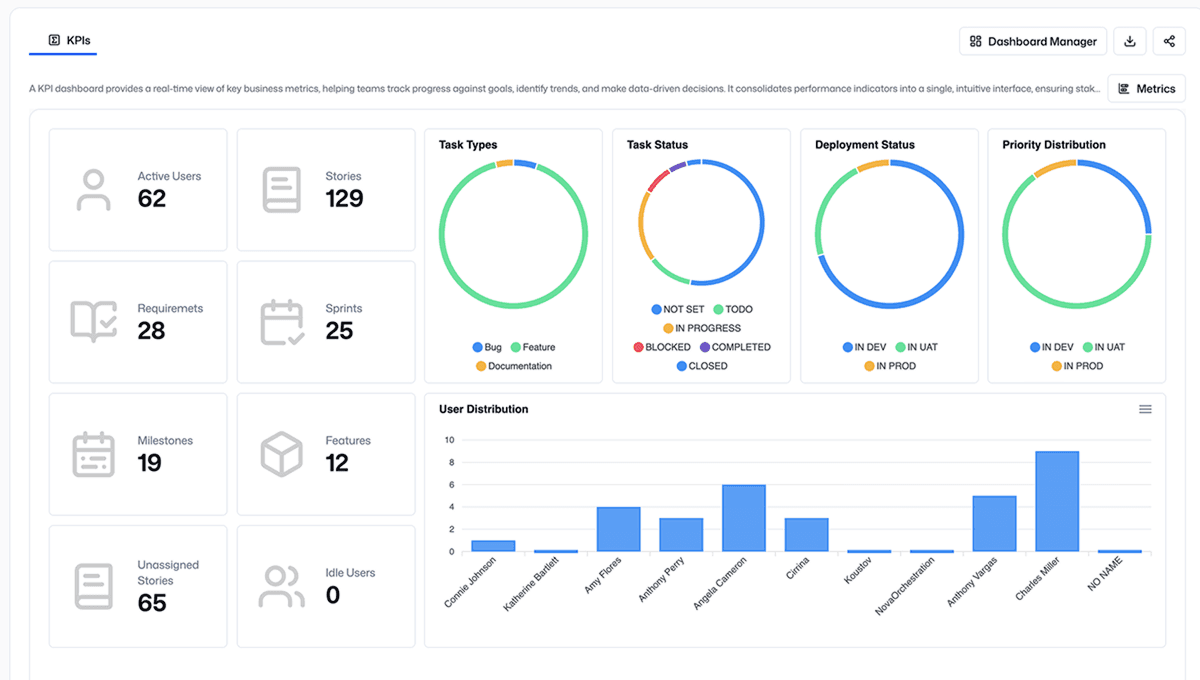Click the Sprints calendar icon
The image size is (1200, 680).
coord(281,322)
